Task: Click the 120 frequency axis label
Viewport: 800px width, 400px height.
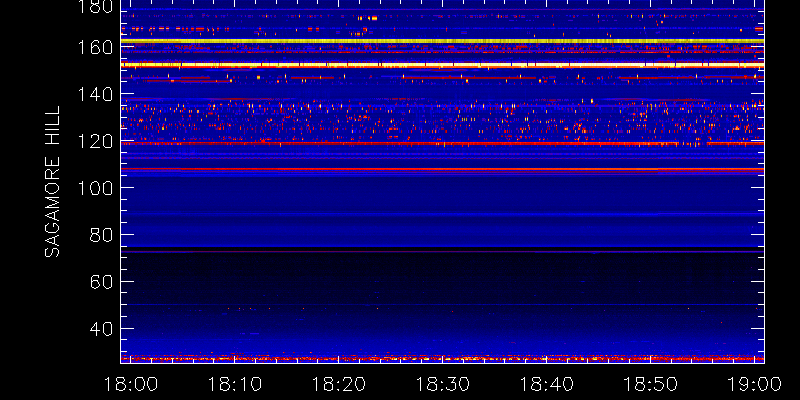Action: (x=94, y=141)
